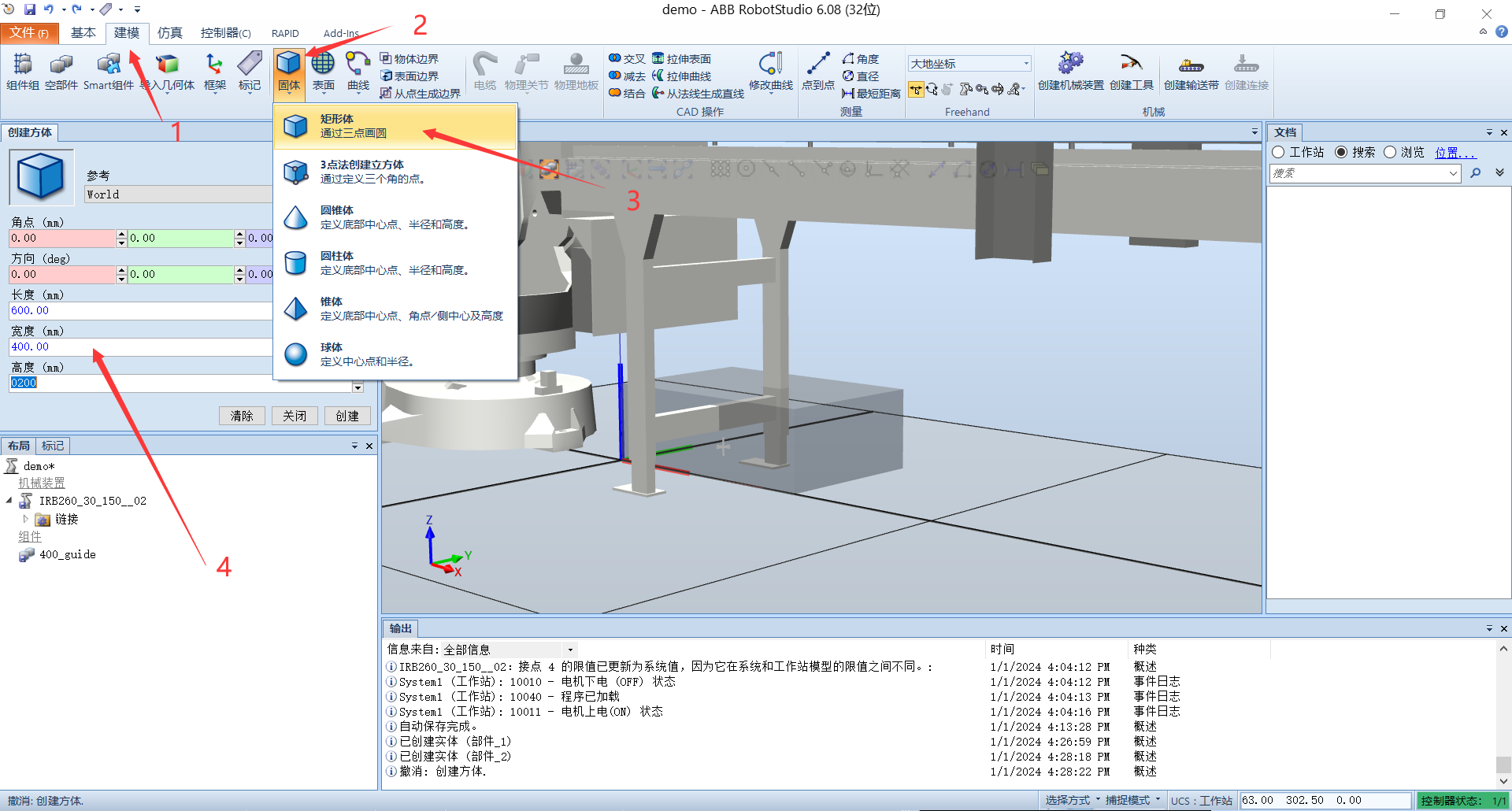Screen dimensions: 1512x811
Task: Expand the document search options chevron
Action: (x=1499, y=173)
